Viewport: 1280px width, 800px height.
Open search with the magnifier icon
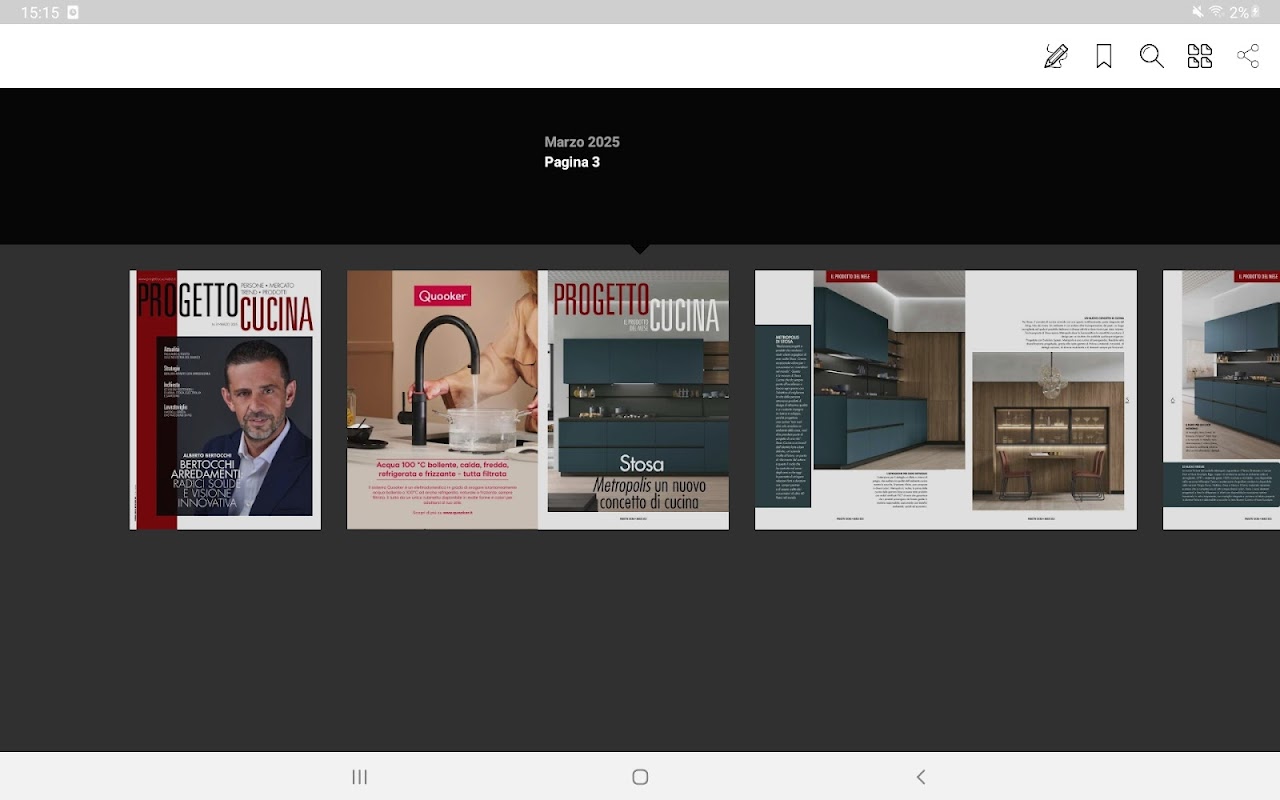1152,56
